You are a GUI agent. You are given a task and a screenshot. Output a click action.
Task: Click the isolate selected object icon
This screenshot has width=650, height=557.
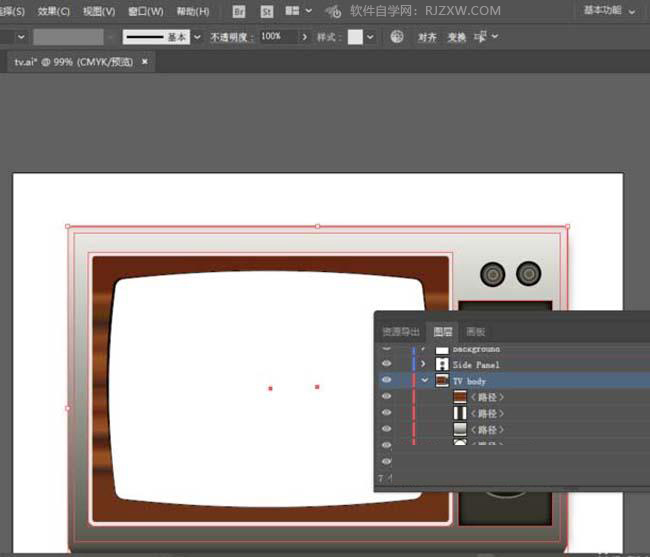click(x=481, y=37)
